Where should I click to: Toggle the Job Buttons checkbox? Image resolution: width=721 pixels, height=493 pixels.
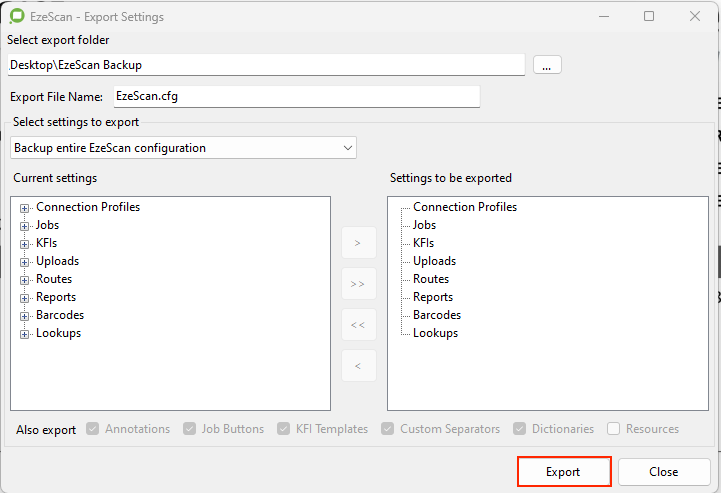(190, 429)
